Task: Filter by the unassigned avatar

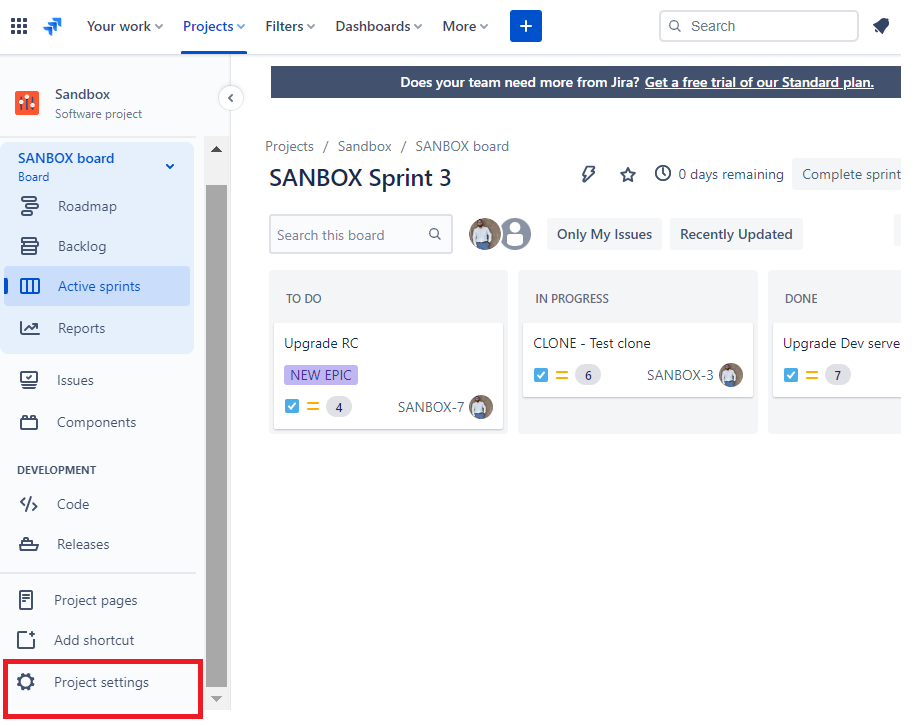Action: click(516, 234)
